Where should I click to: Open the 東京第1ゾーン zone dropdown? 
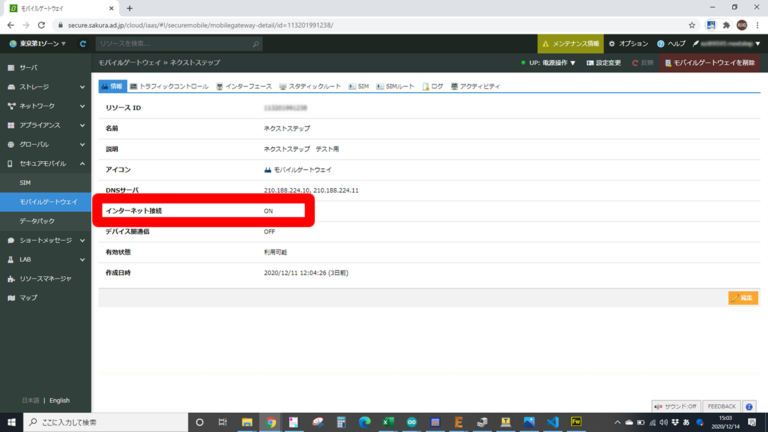[x=38, y=44]
